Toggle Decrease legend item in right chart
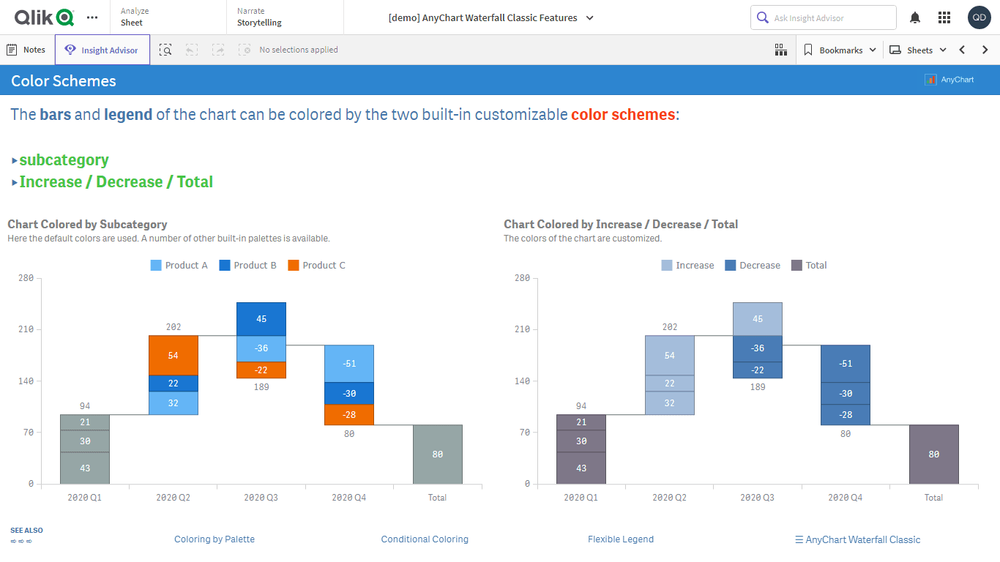This screenshot has height=562, width=1000. (752, 265)
